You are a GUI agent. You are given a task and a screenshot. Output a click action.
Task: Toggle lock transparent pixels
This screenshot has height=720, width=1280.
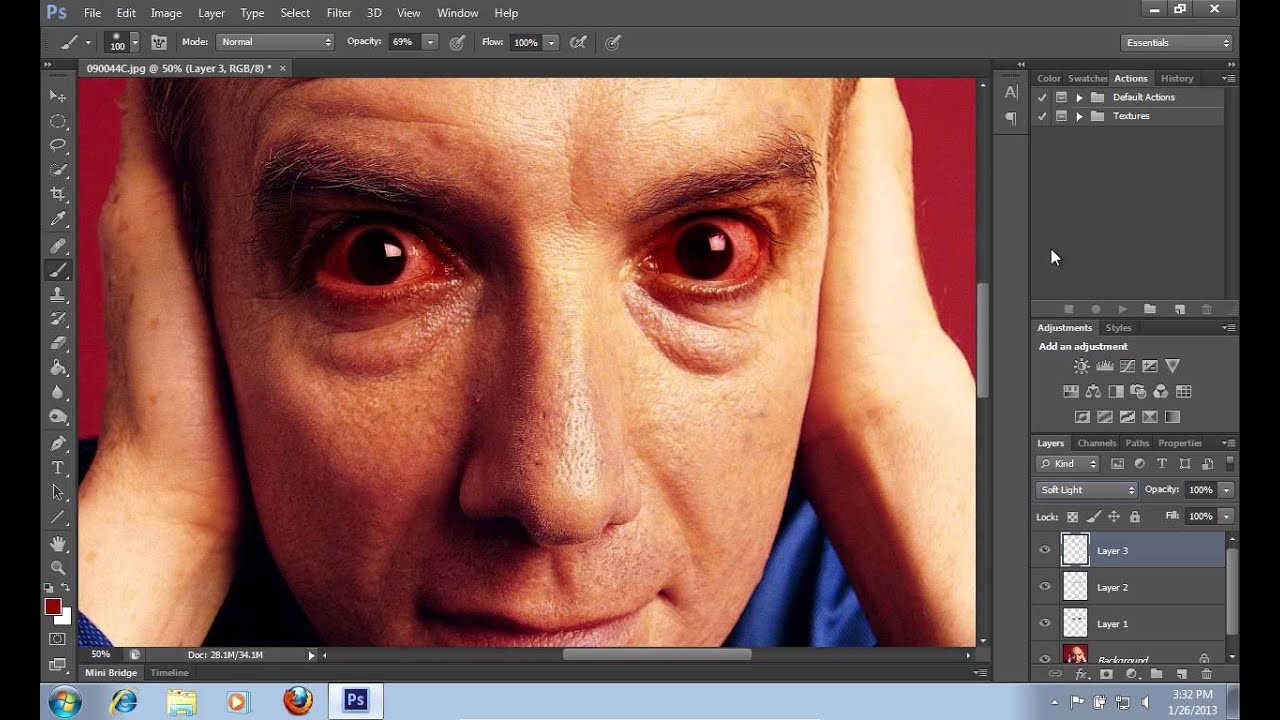tap(1072, 517)
